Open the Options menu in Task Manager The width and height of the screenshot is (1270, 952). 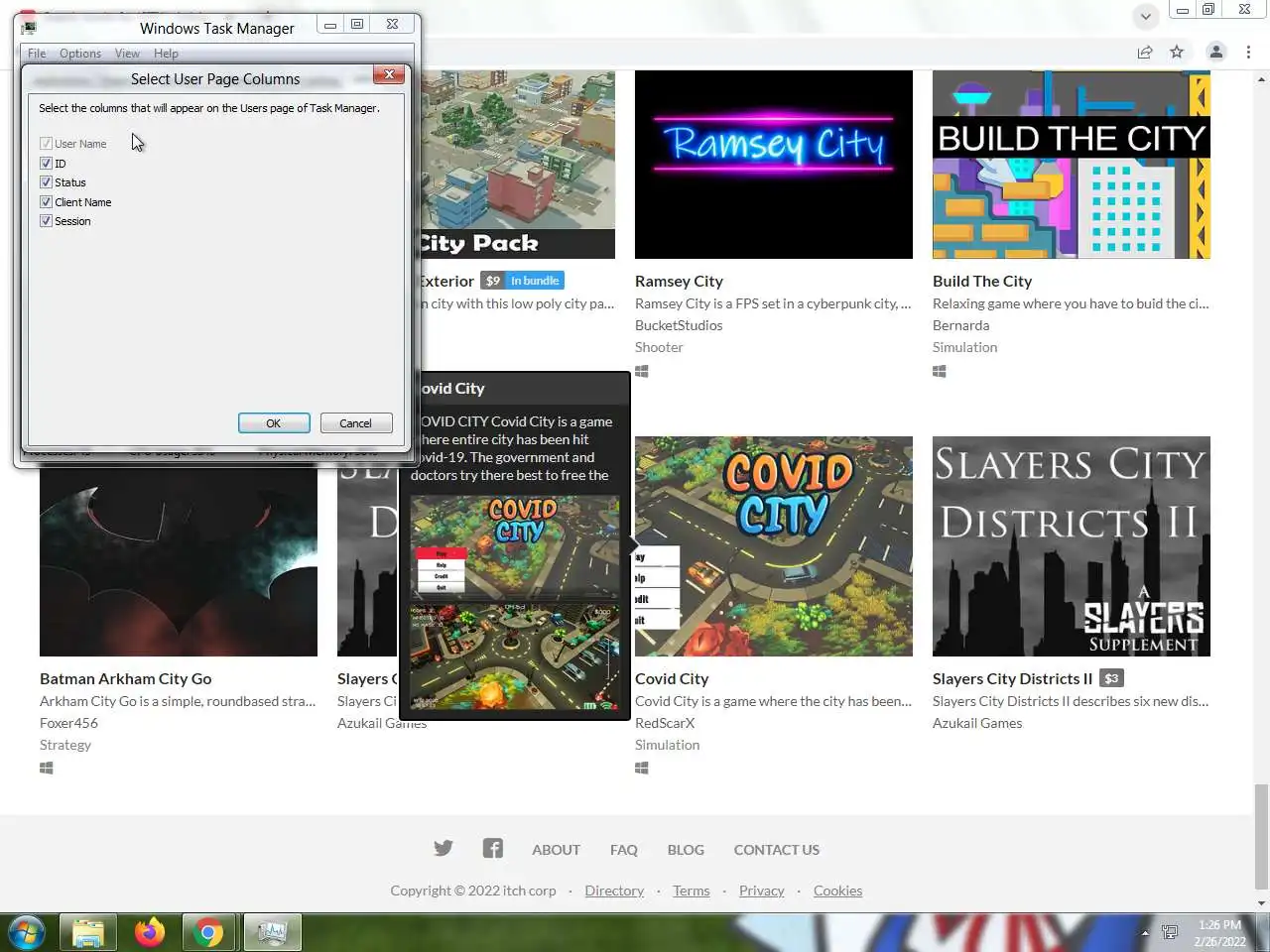tap(80, 54)
